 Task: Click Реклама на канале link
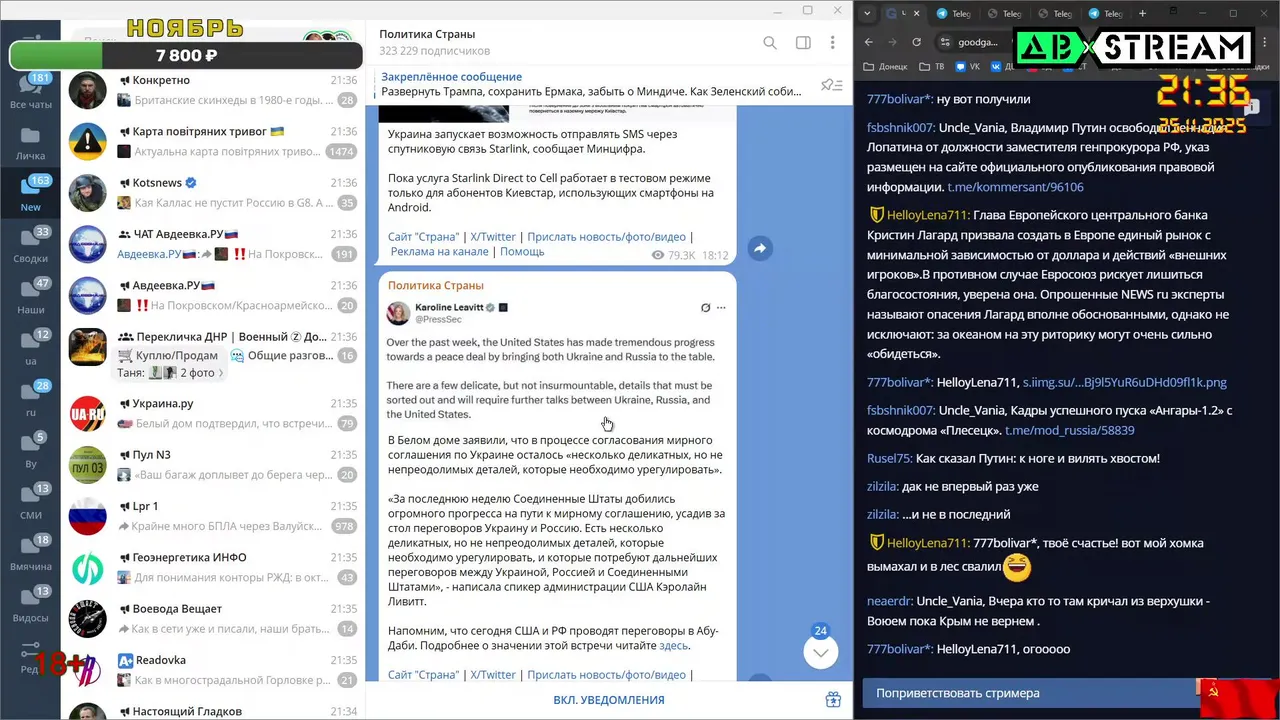coord(439,252)
